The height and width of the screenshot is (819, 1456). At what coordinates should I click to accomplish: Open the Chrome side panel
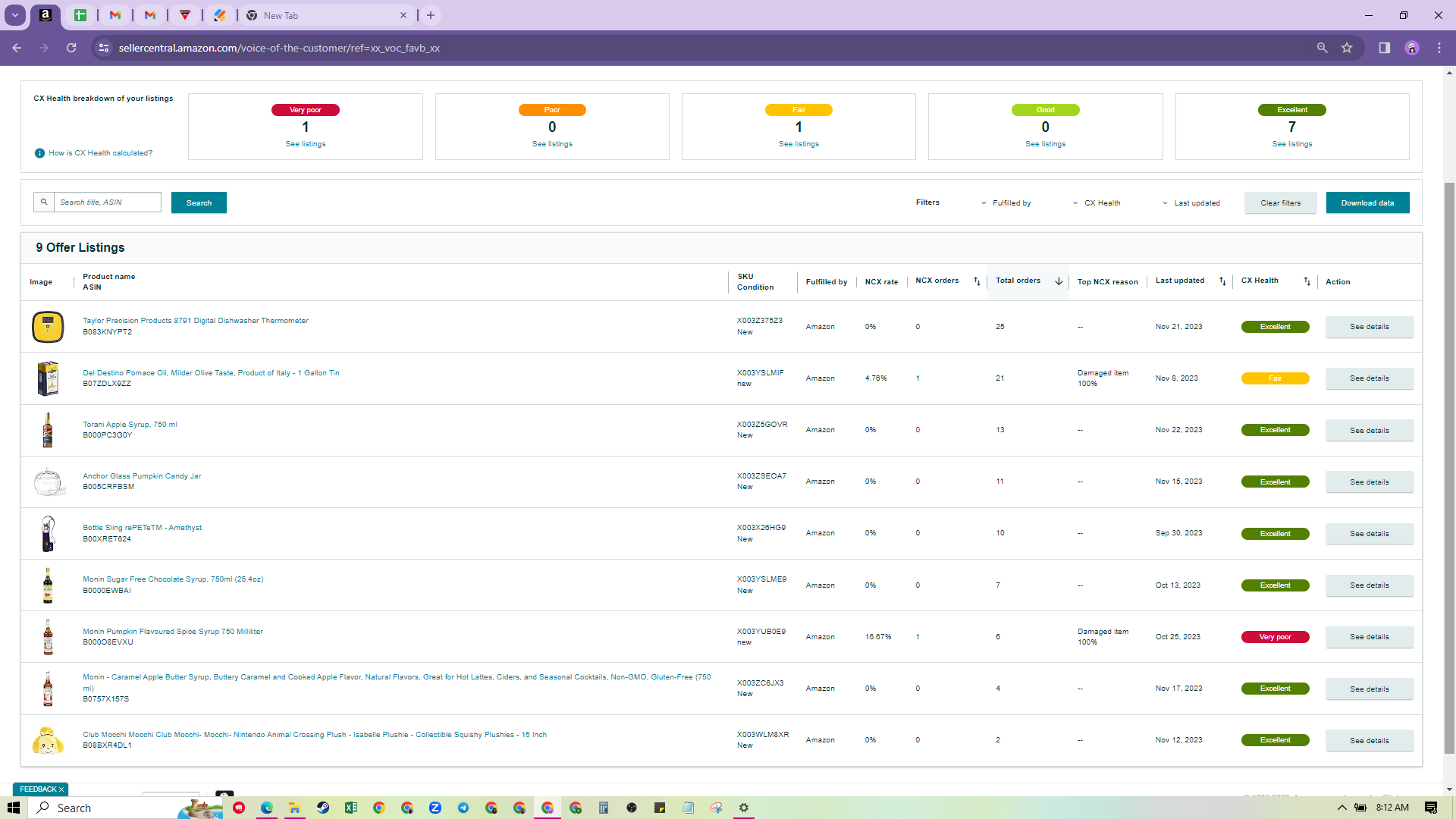tap(1384, 48)
